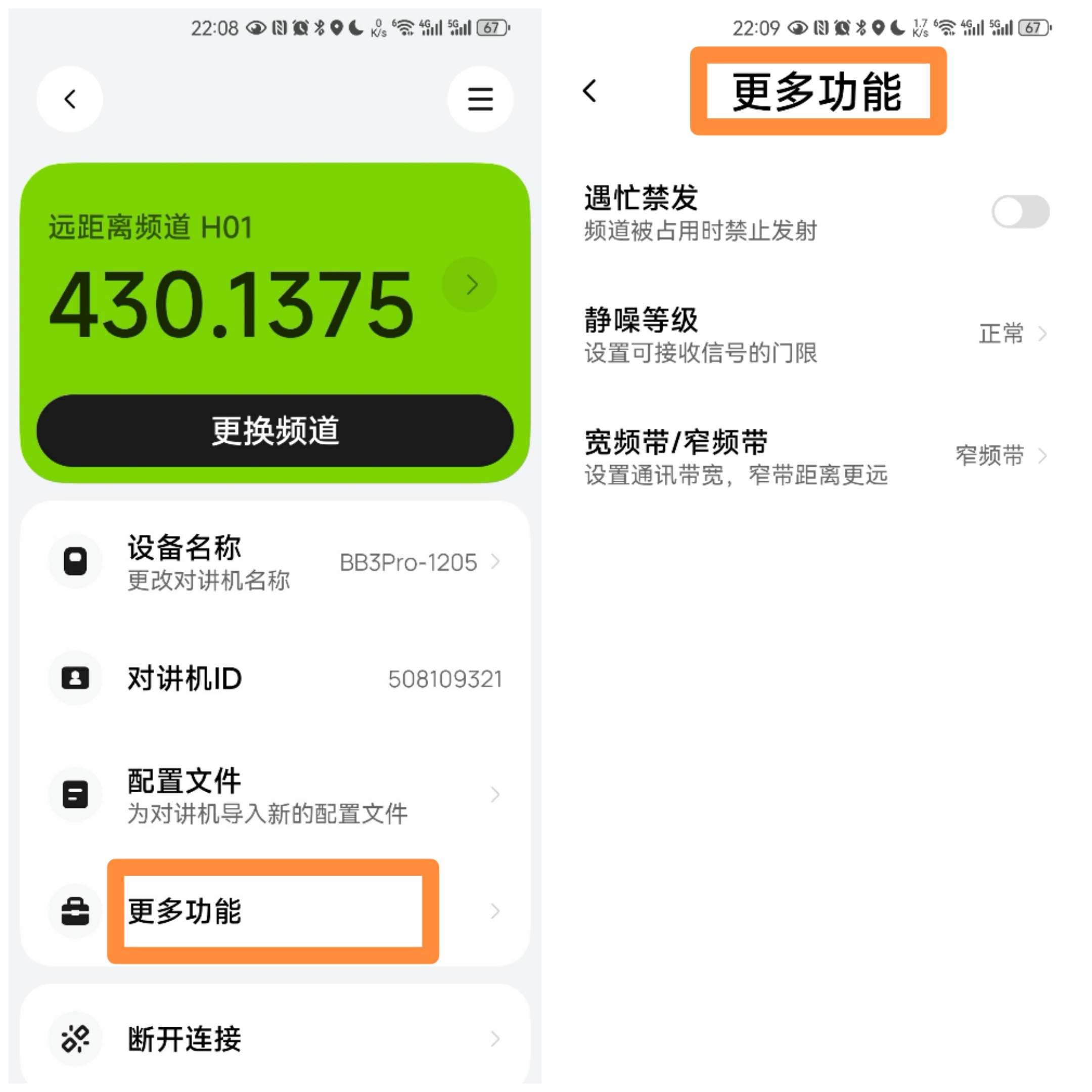1092x1092 pixels.
Task: Tap the 430.1375 frequency display
Action: 232,305
